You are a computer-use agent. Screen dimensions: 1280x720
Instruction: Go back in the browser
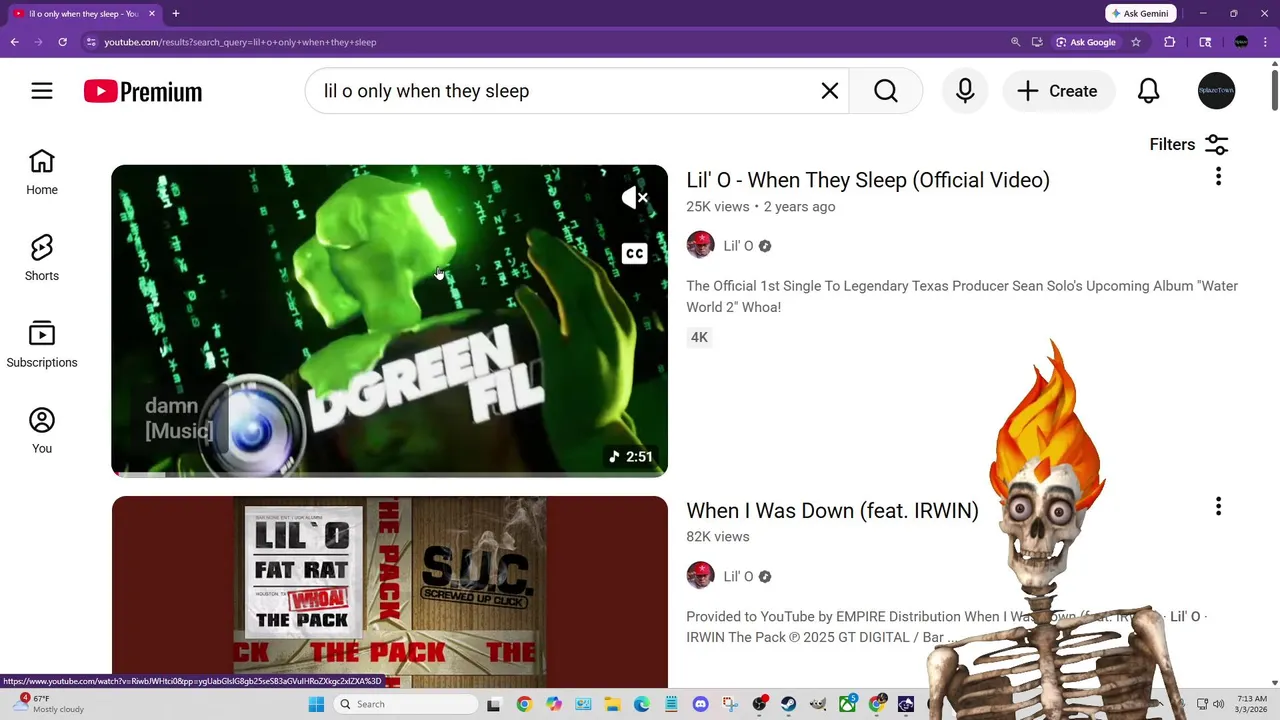[14, 42]
